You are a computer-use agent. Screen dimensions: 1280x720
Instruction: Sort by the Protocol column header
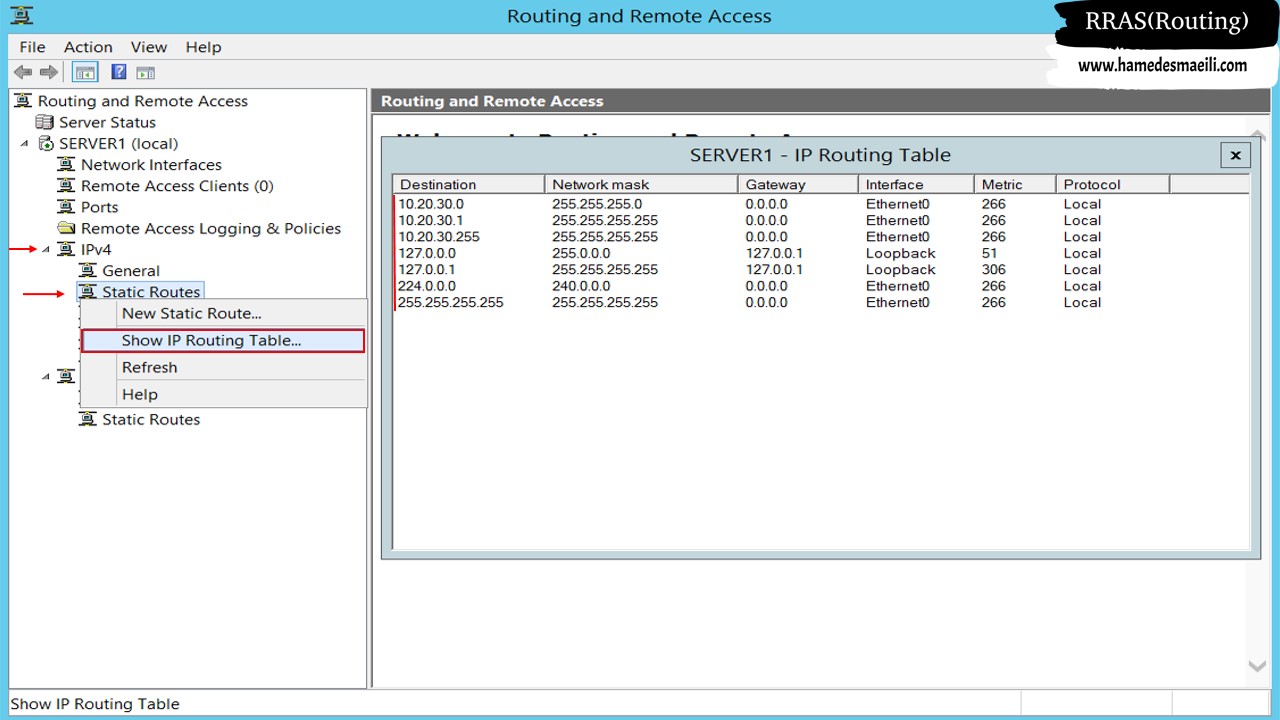click(x=1112, y=184)
